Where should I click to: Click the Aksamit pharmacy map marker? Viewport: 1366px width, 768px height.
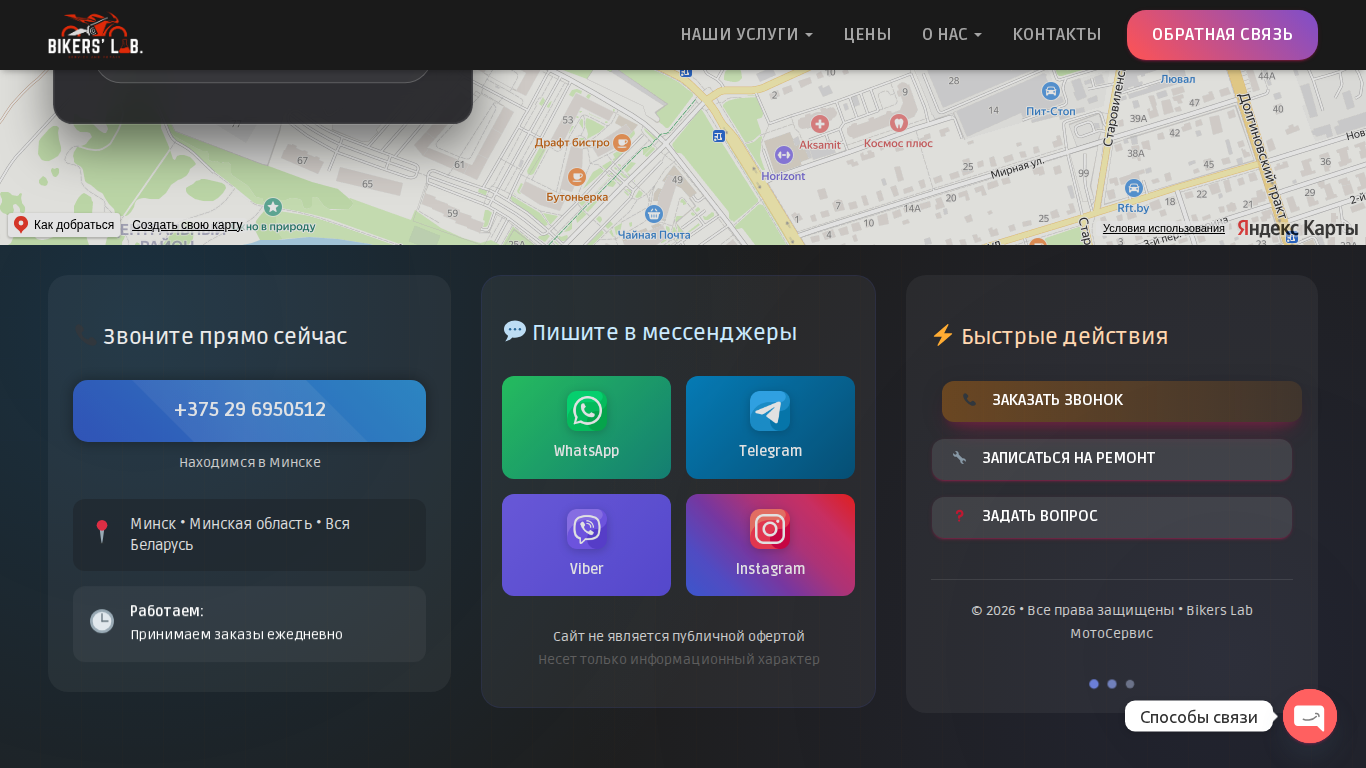(820, 124)
